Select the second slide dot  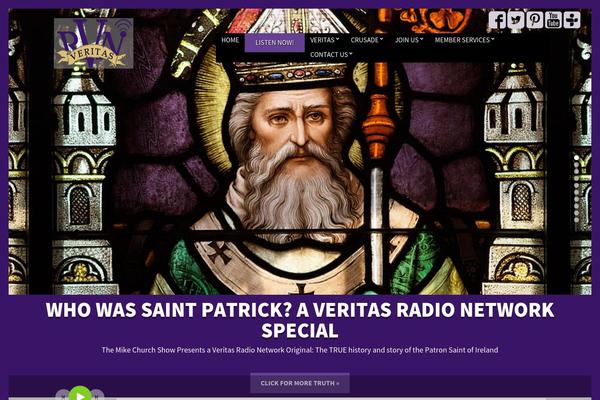576,165
